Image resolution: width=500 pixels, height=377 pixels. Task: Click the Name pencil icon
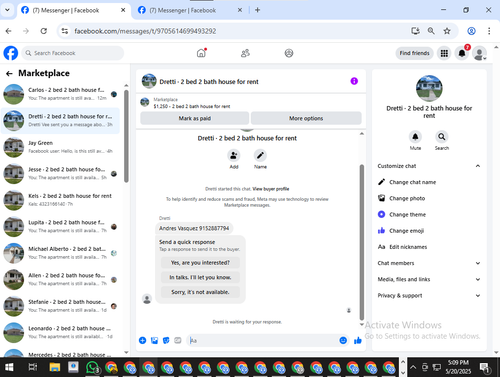(260, 155)
